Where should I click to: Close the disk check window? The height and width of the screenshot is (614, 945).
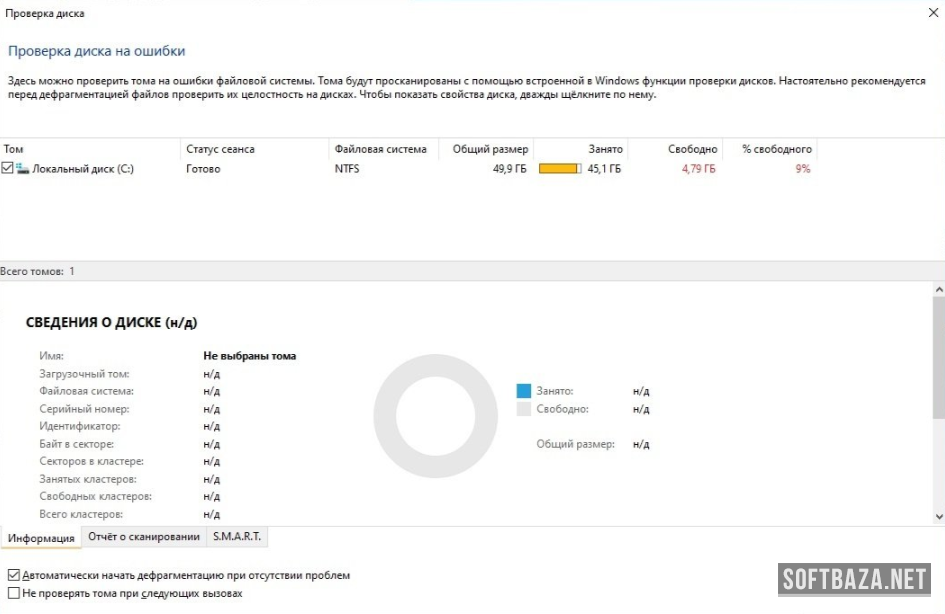pos(932,13)
